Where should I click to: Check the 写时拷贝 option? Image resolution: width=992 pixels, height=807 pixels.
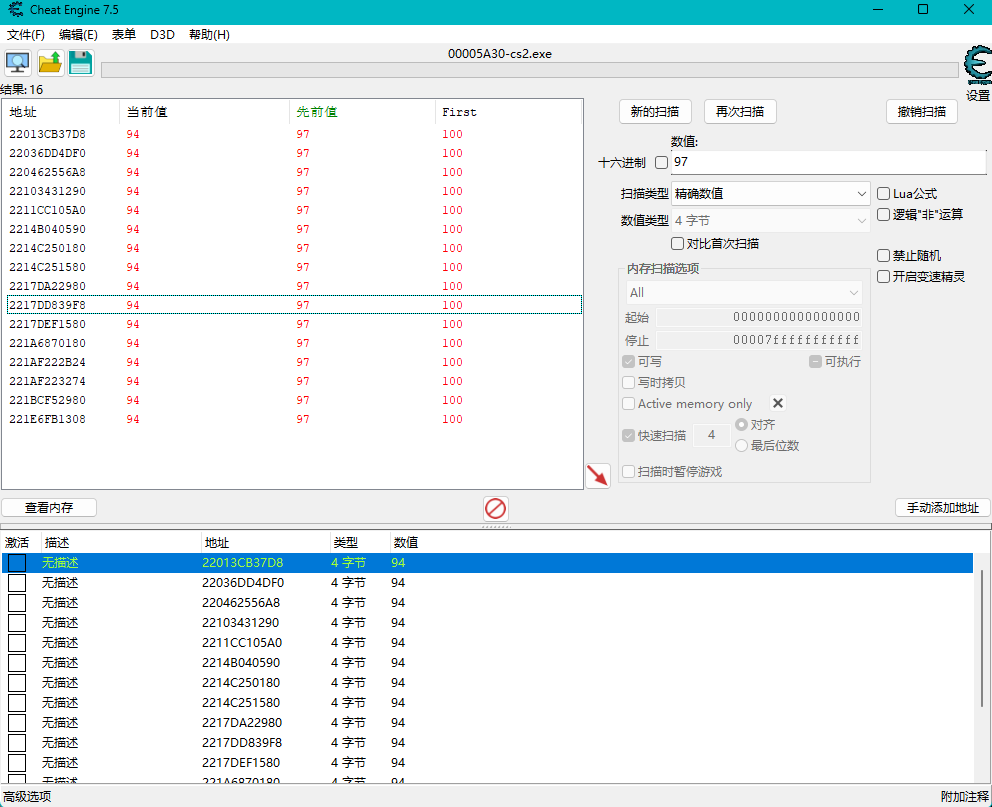(628, 383)
